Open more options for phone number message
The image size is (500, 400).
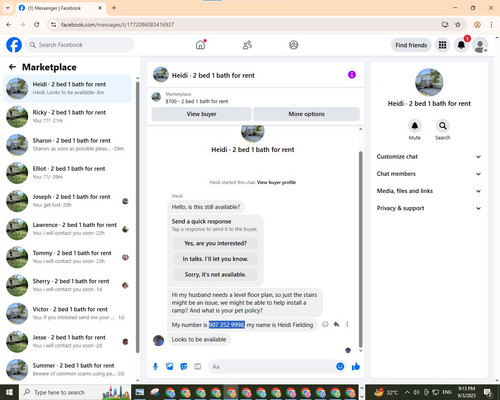coord(347,324)
